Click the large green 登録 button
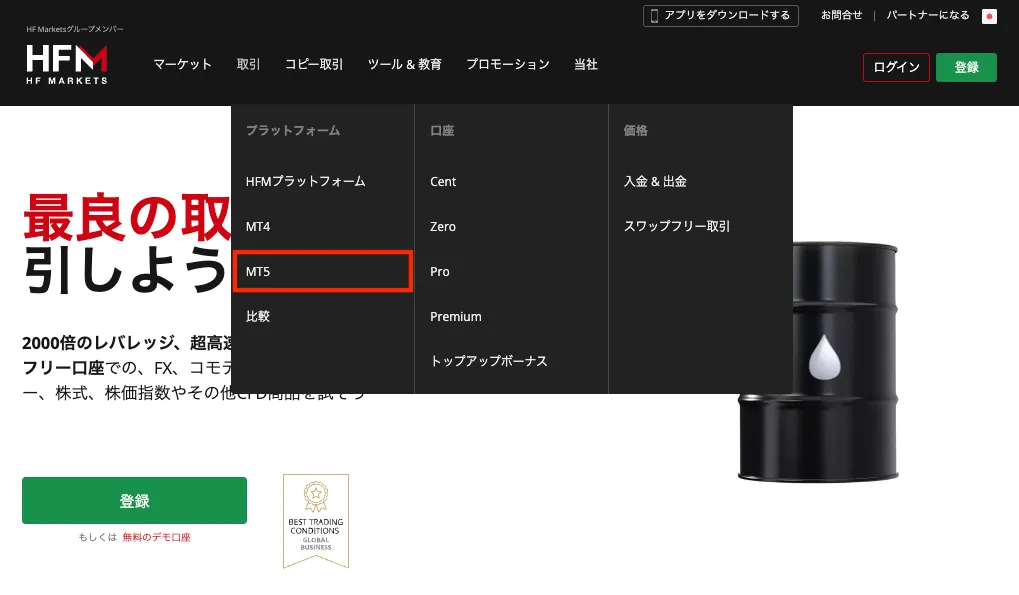The height and width of the screenshot is (595, 1019). [x=135, y=500]
